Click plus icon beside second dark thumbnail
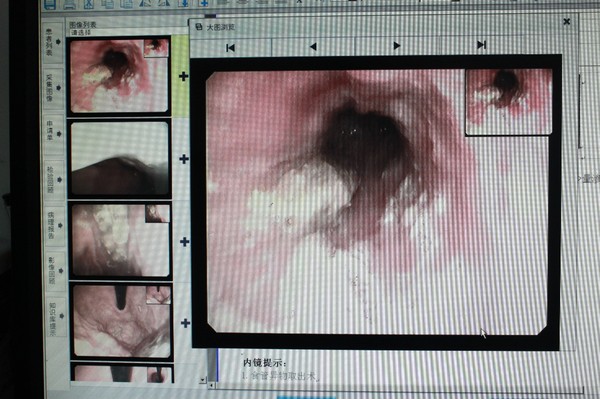This screenshot has width=600, height=399. pos(184,159)
